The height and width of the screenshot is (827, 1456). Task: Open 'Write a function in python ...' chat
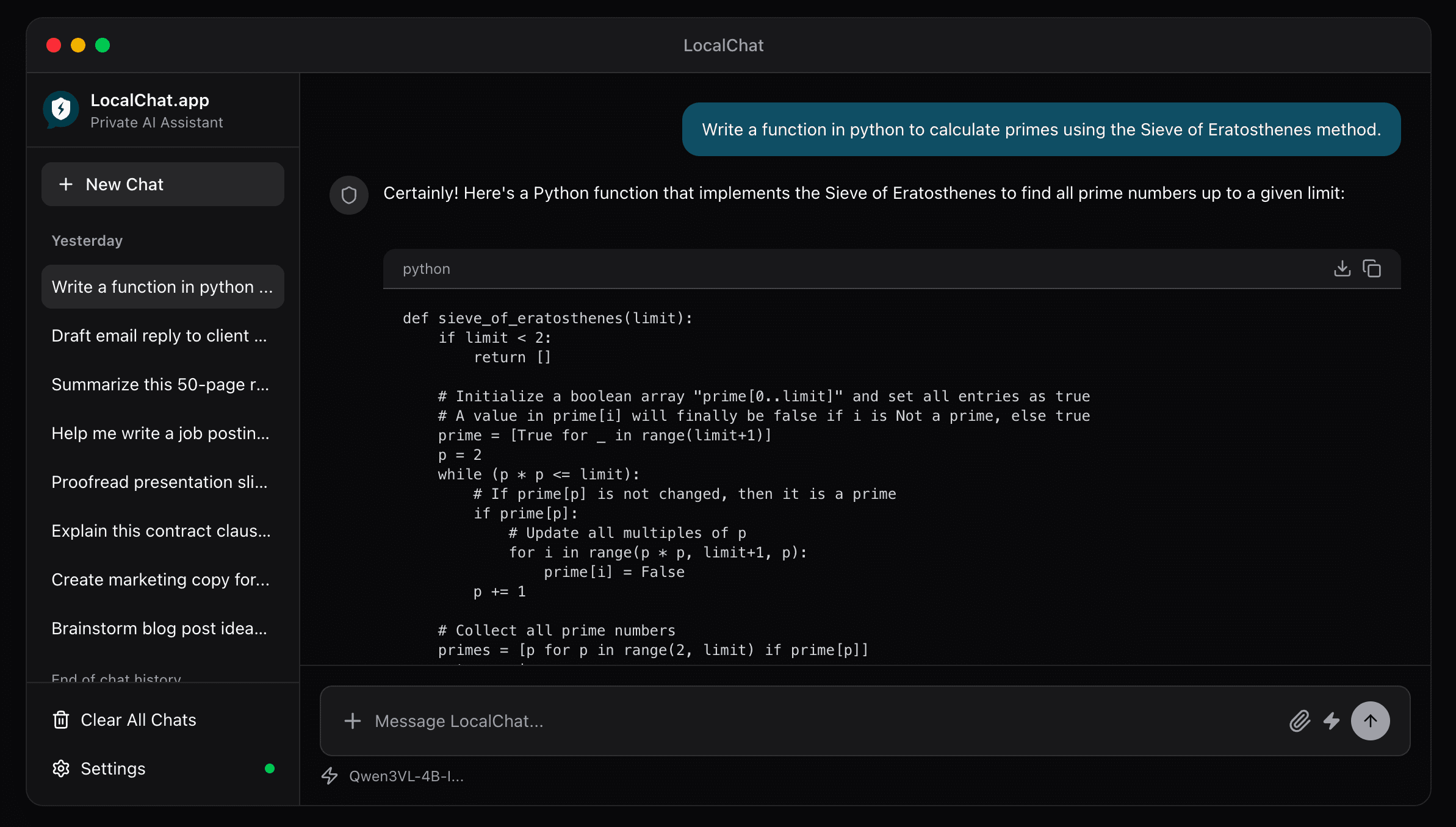(x=163, y=287)
